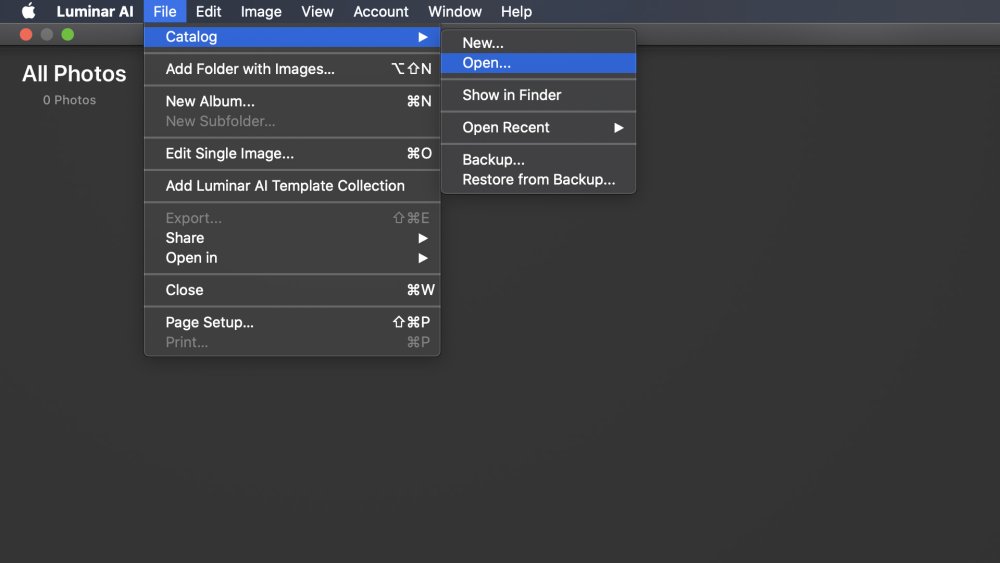This screenshot has width=1000, height=563.
Task: Select Page Setup... menu item
Action: coord(292,322)
